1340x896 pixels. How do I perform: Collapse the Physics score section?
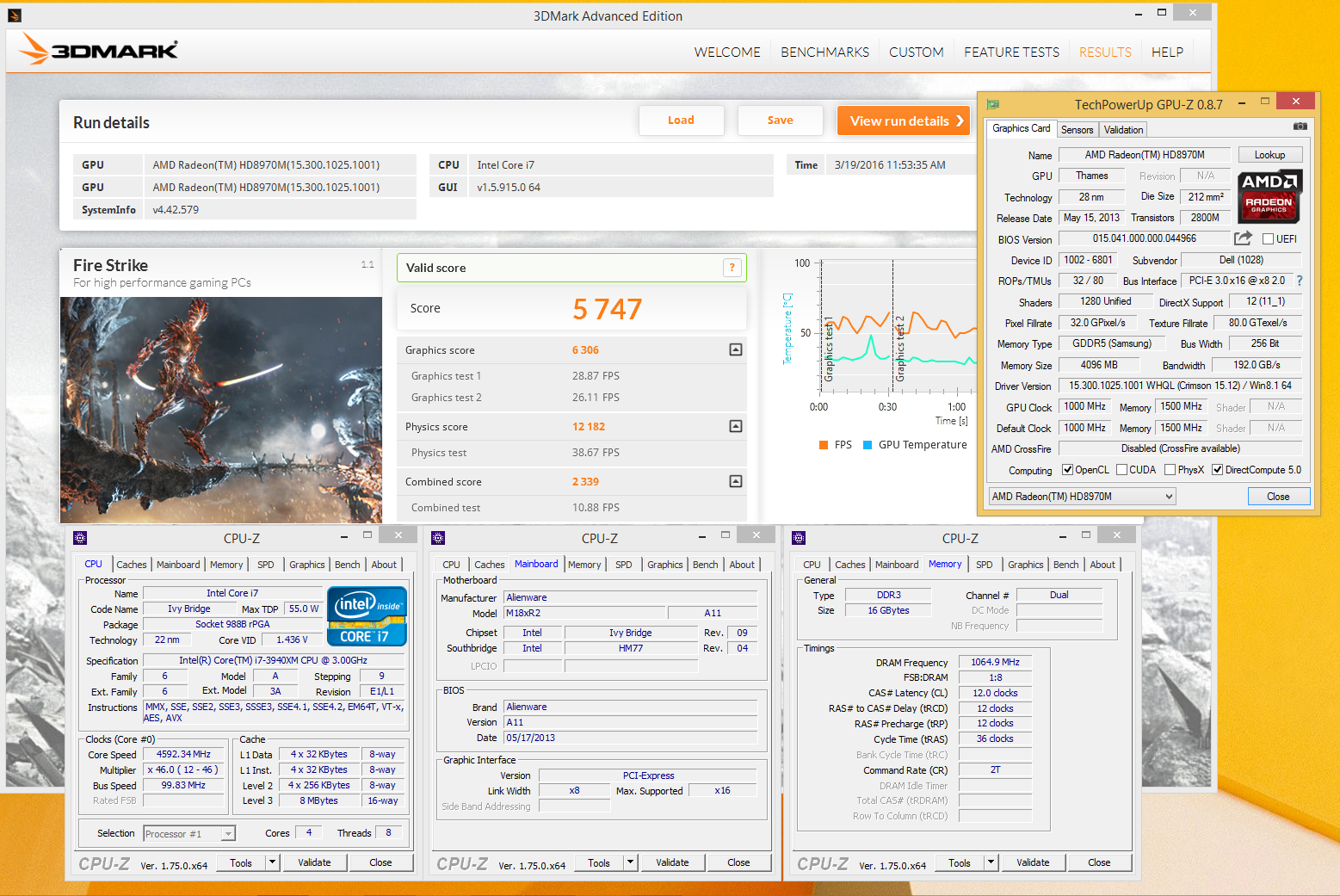click(x=736, y=426)
